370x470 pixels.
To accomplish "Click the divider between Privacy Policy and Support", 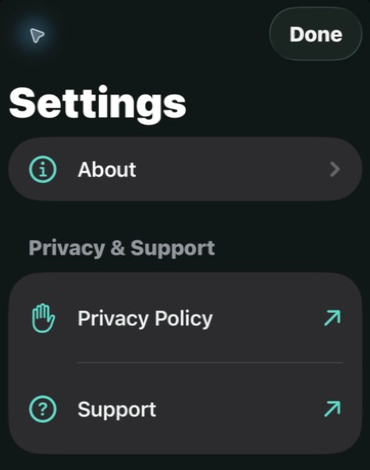I will [210, 362].
